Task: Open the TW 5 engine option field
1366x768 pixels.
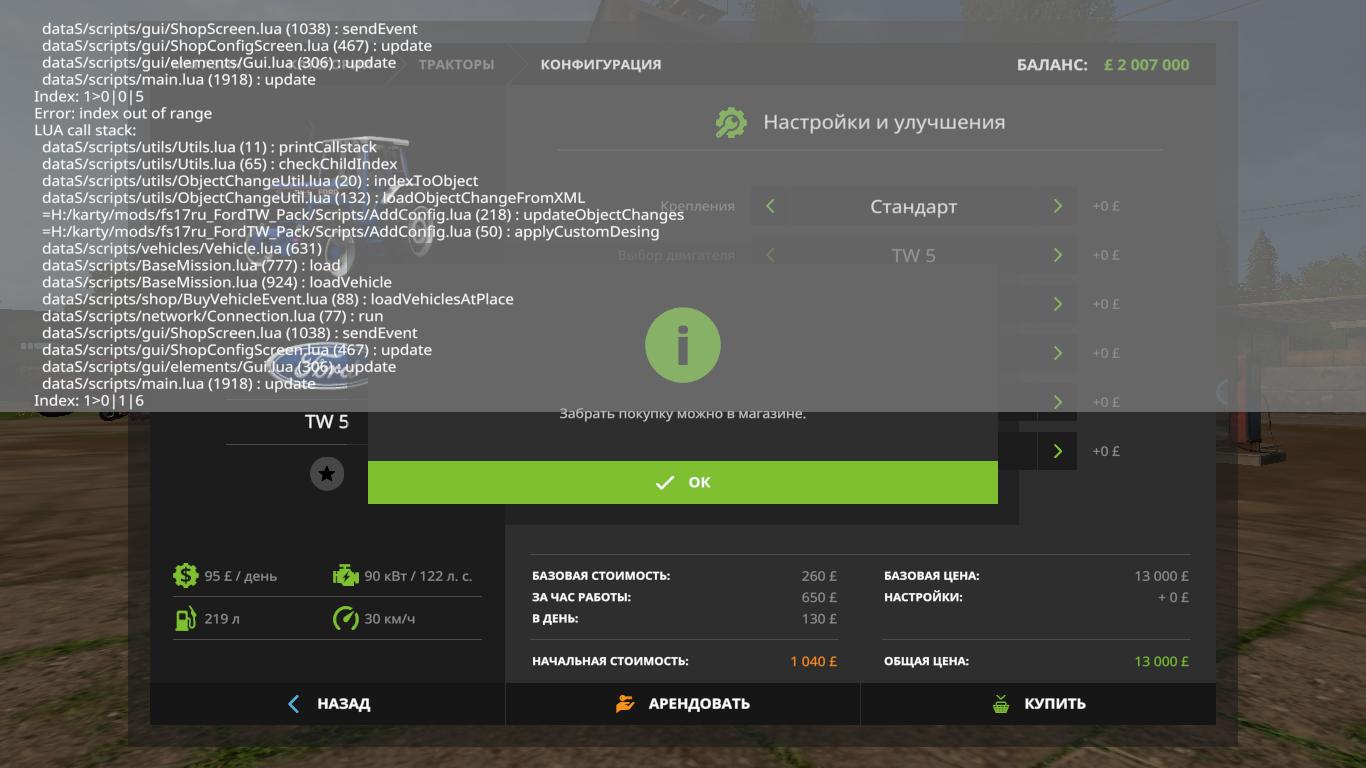Action: pyautogui.click(x=913, y=255)
